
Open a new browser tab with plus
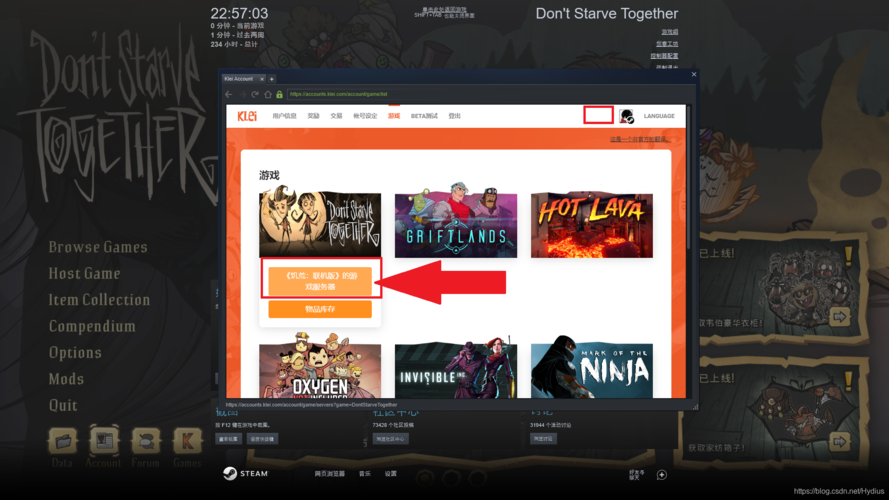[272, 79]
